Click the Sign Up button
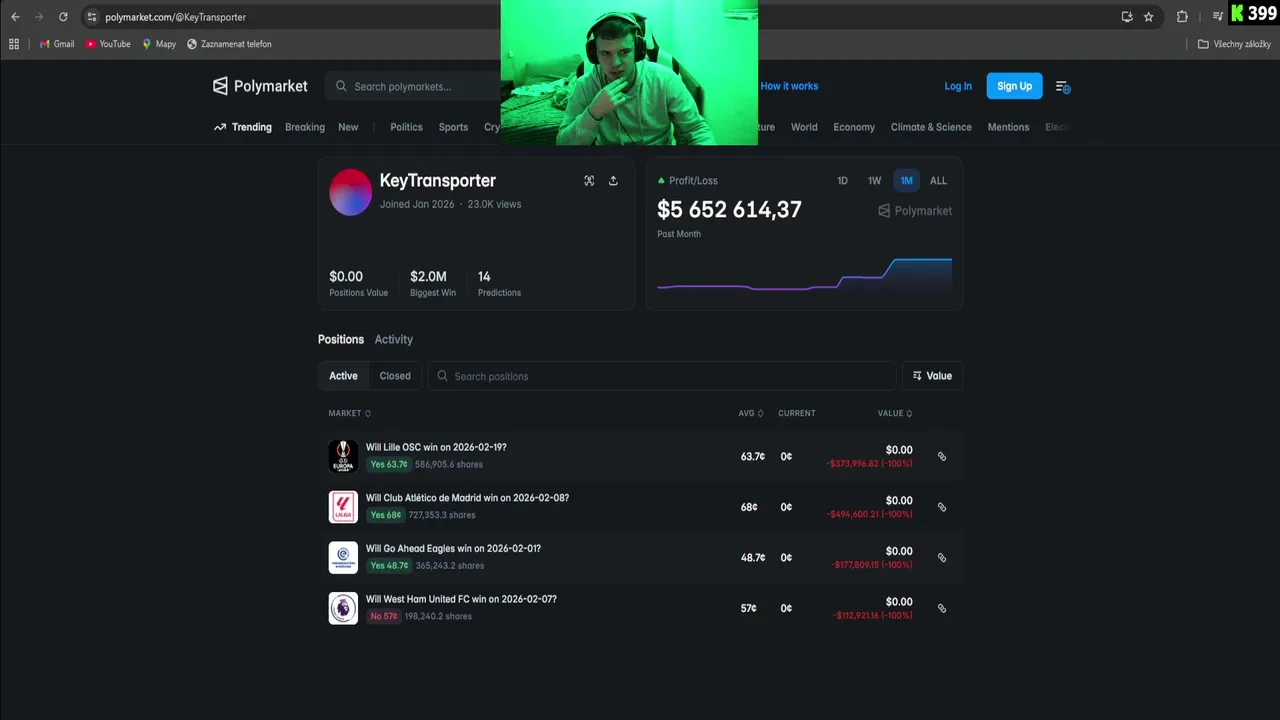This screenshot has width=1280, height=720. coord(1014,86)
